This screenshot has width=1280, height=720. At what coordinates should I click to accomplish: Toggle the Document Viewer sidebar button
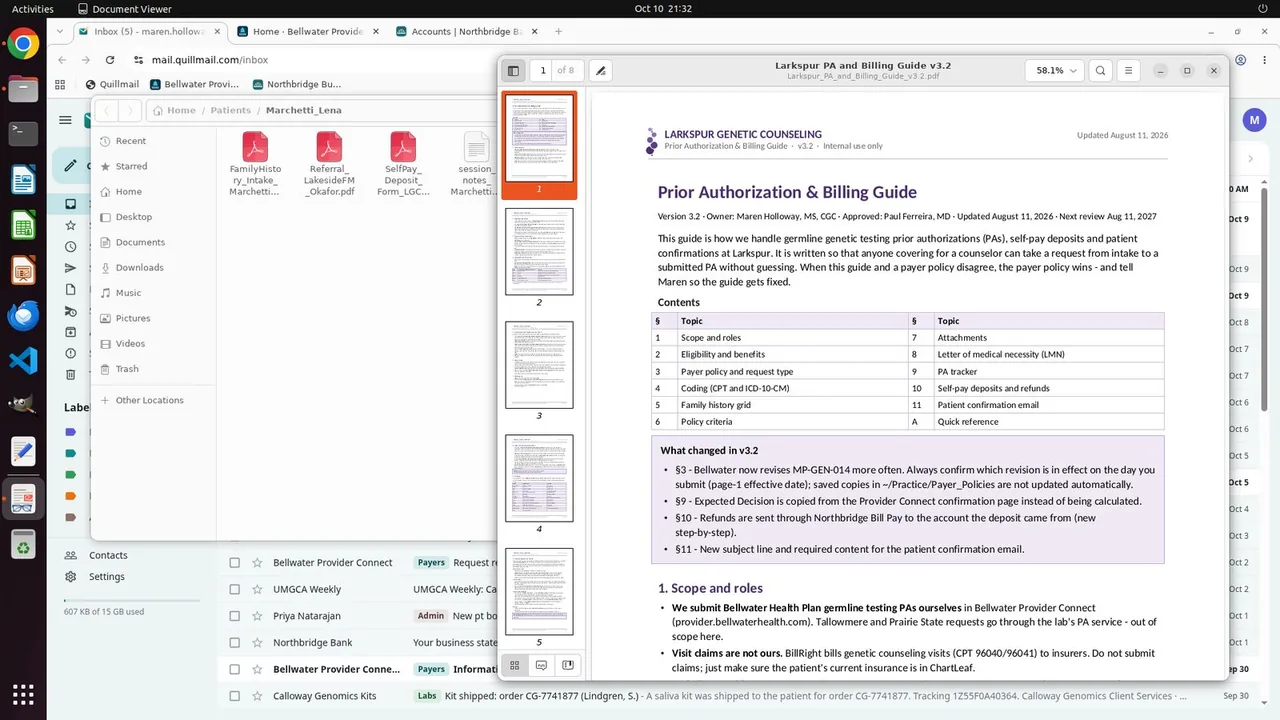pyautogui.click(x=514, y=71)
